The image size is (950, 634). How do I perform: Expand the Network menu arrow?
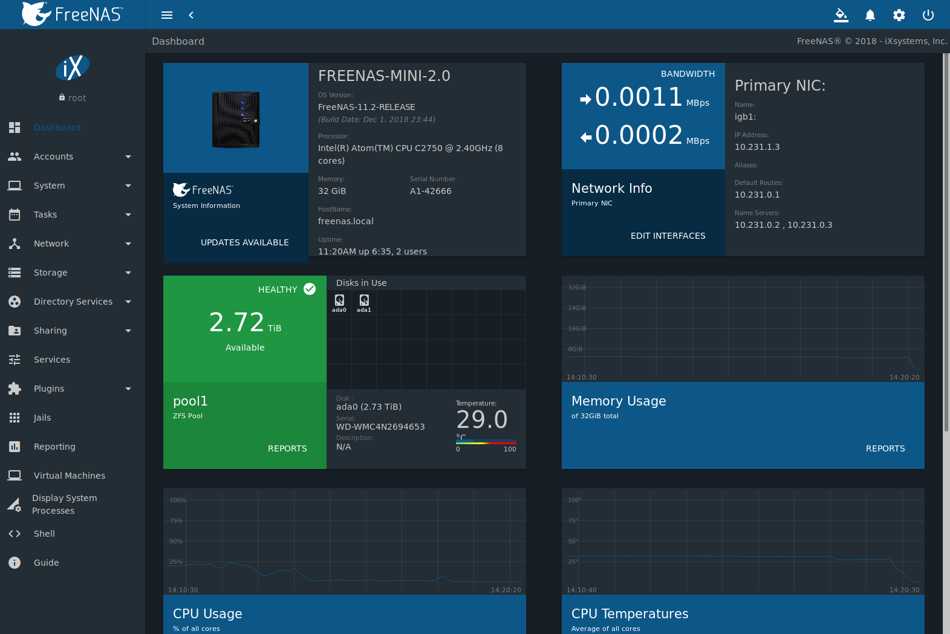pos(128,244)
